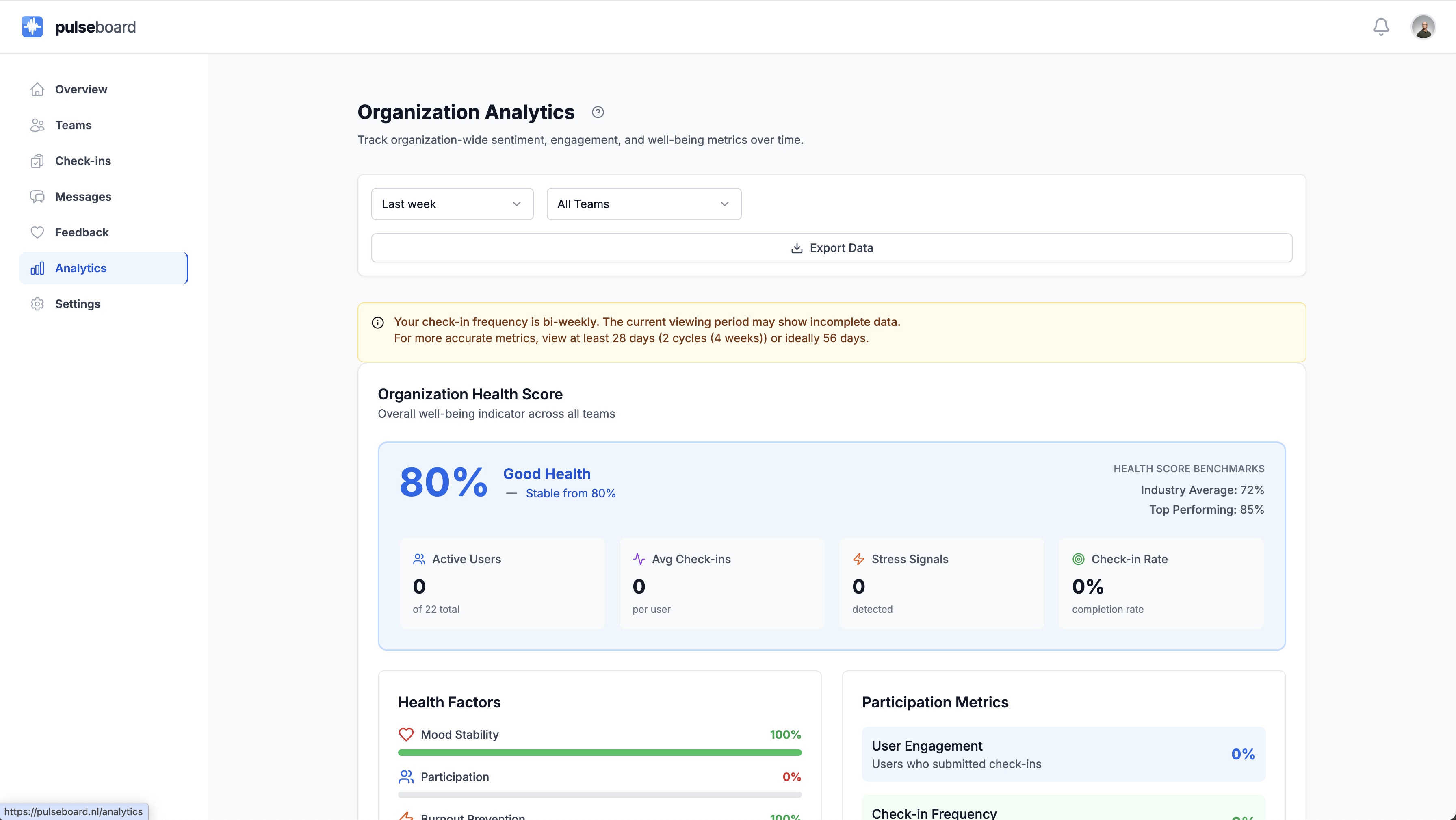Click the pulseboard logo icon
Screen dimensions: 1456x820
point(32,26)
